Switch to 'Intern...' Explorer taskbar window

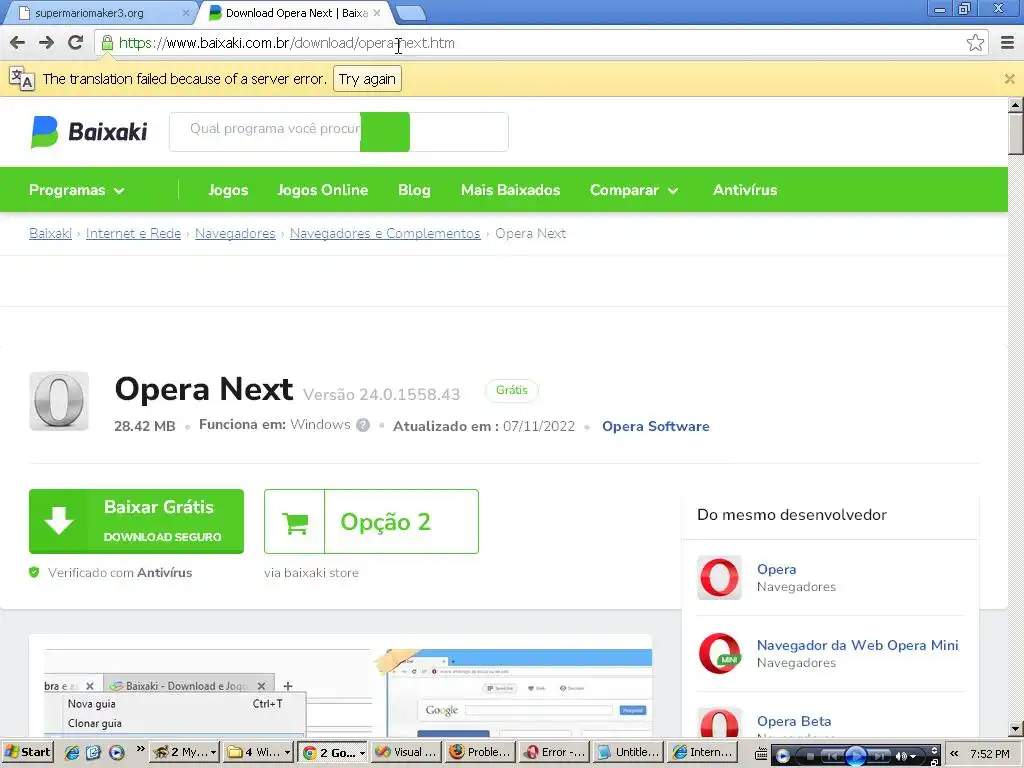point(703,752)
